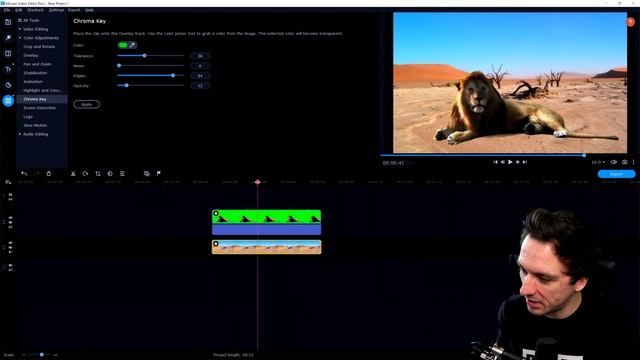
Task: Select Overlay in the tools list
Action: pyautogui.click(x=31, y=55)
